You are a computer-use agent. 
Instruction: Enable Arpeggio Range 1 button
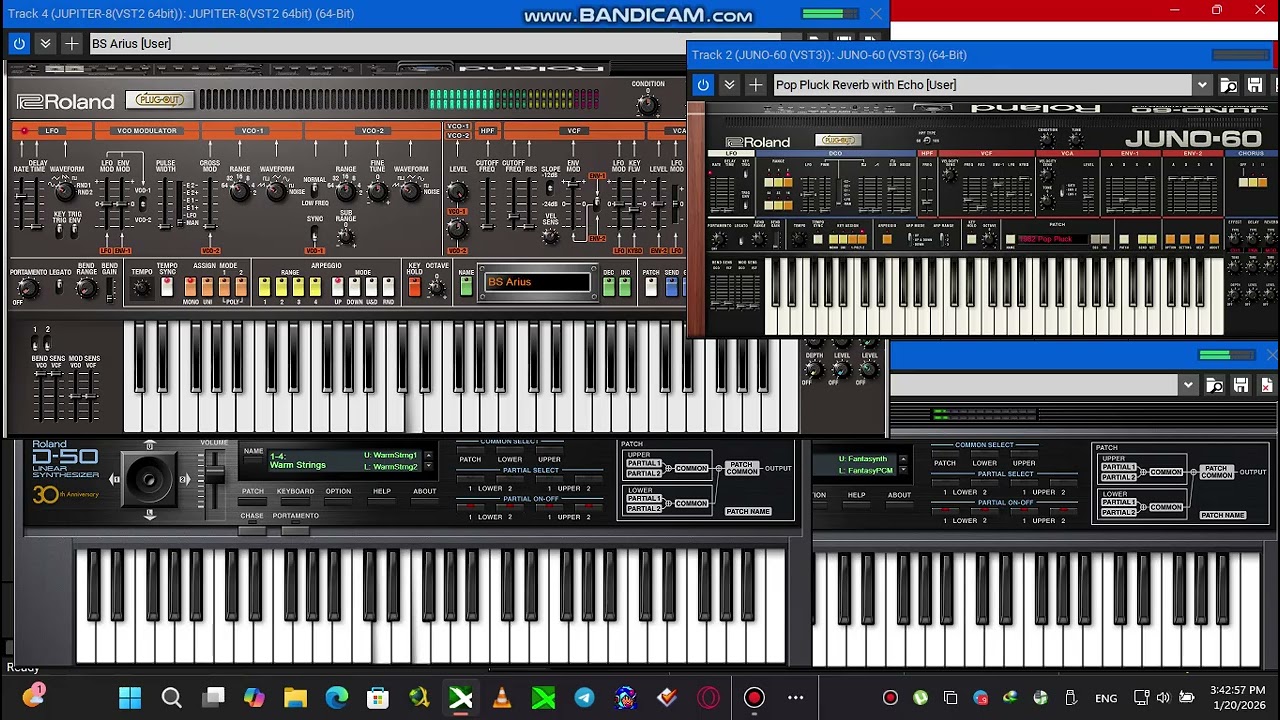[x=265, y=288]
